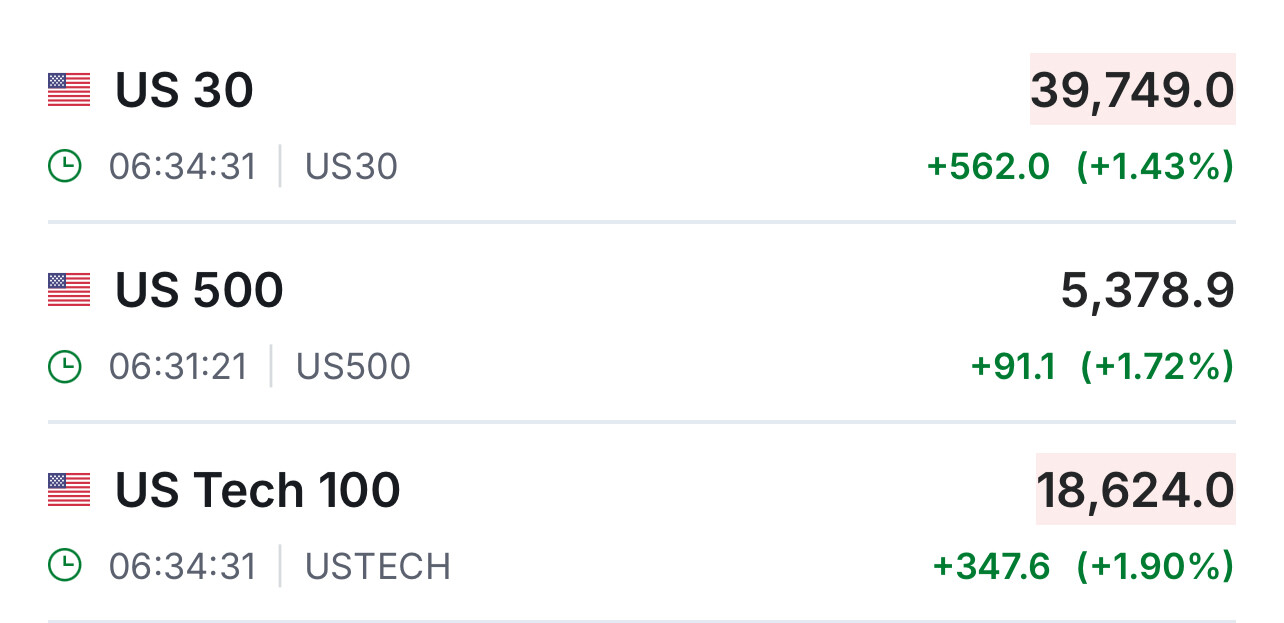
Task: Click the US flag icon beside US 500
Action: coord(69,290)
